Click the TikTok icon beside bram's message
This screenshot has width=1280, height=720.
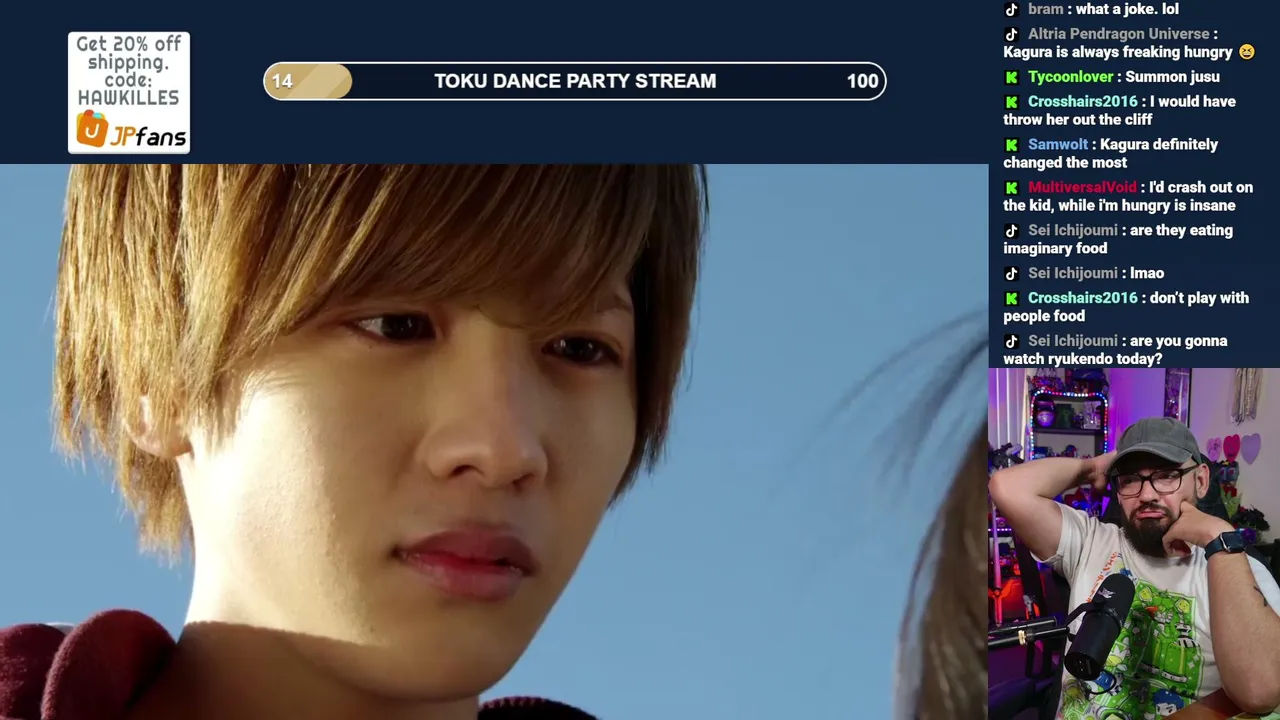(x=1011, y=9)
